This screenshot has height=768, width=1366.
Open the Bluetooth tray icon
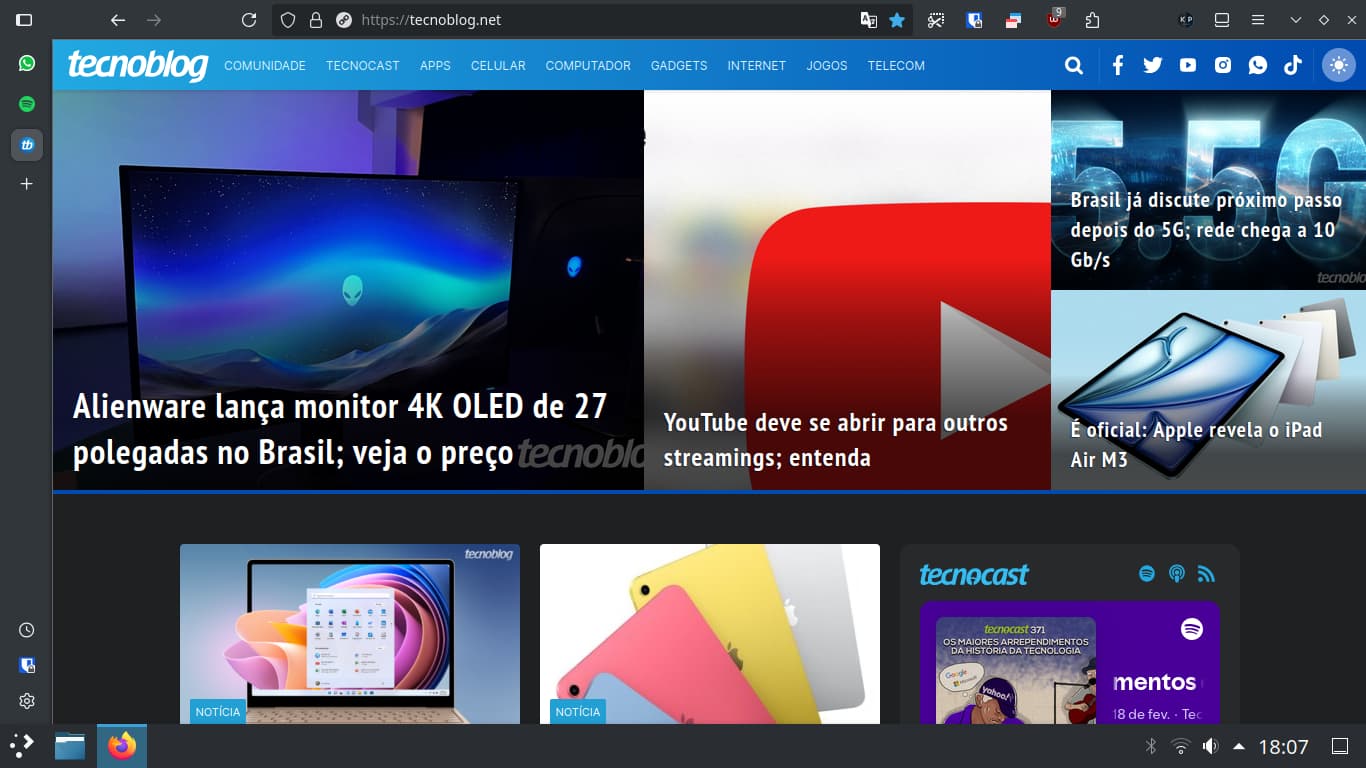1151,746
